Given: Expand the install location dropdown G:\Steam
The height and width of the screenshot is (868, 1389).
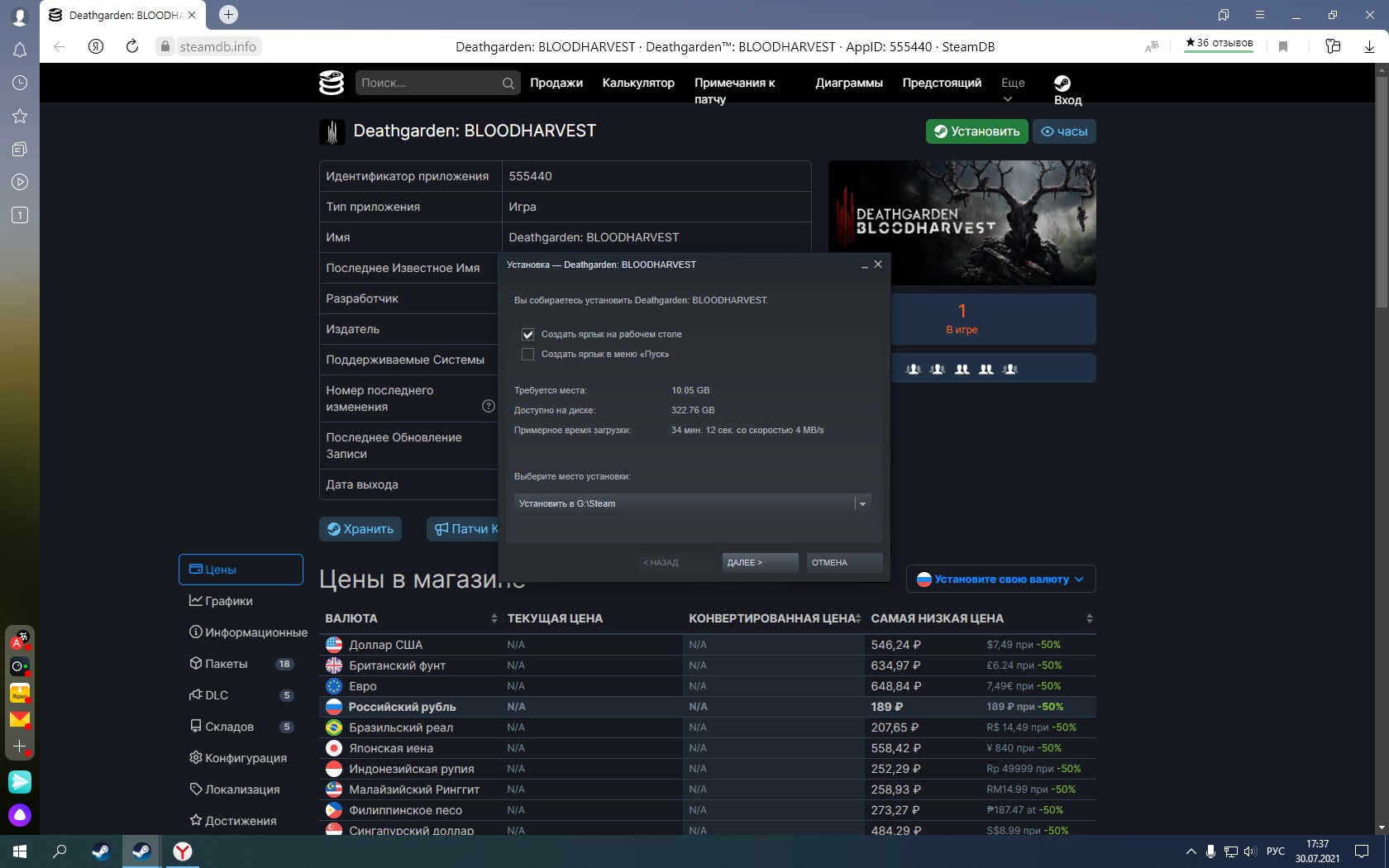Looking at the screenshot, I should coord(862,503).
